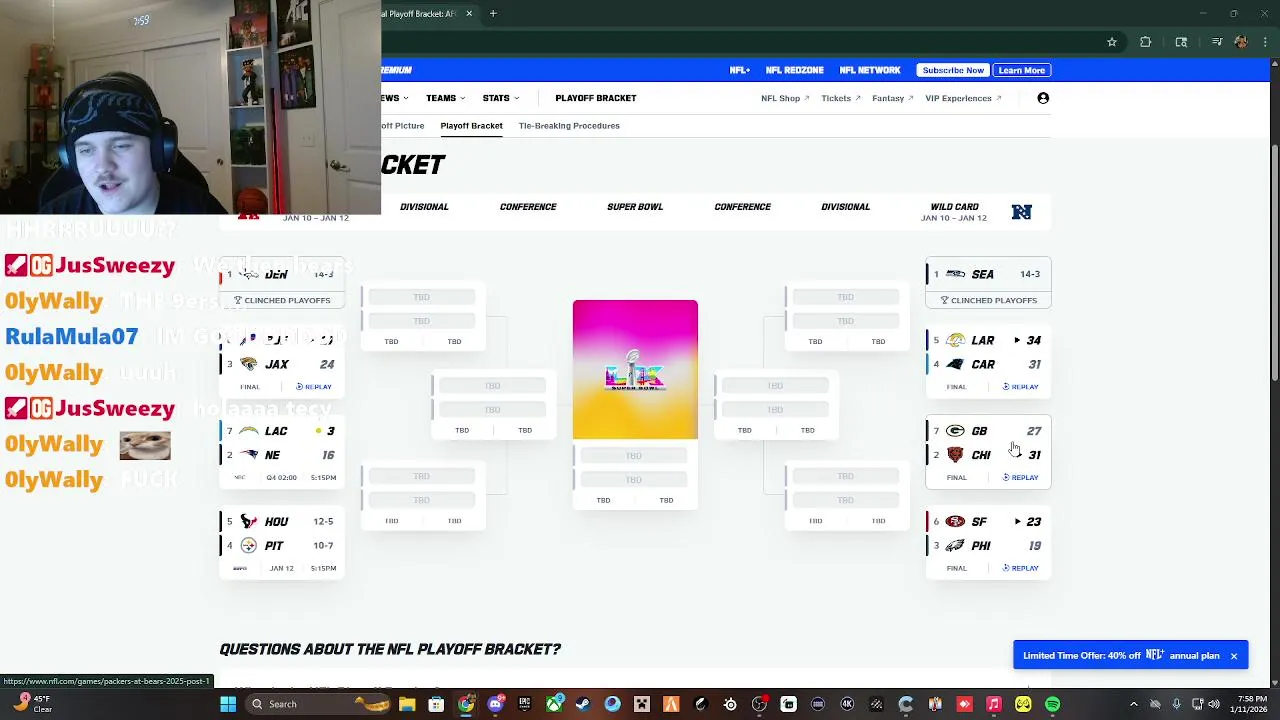The image size is (1280, 720).
Task: Watch replay of GB vs CHI game
Action: point(1020,478)
